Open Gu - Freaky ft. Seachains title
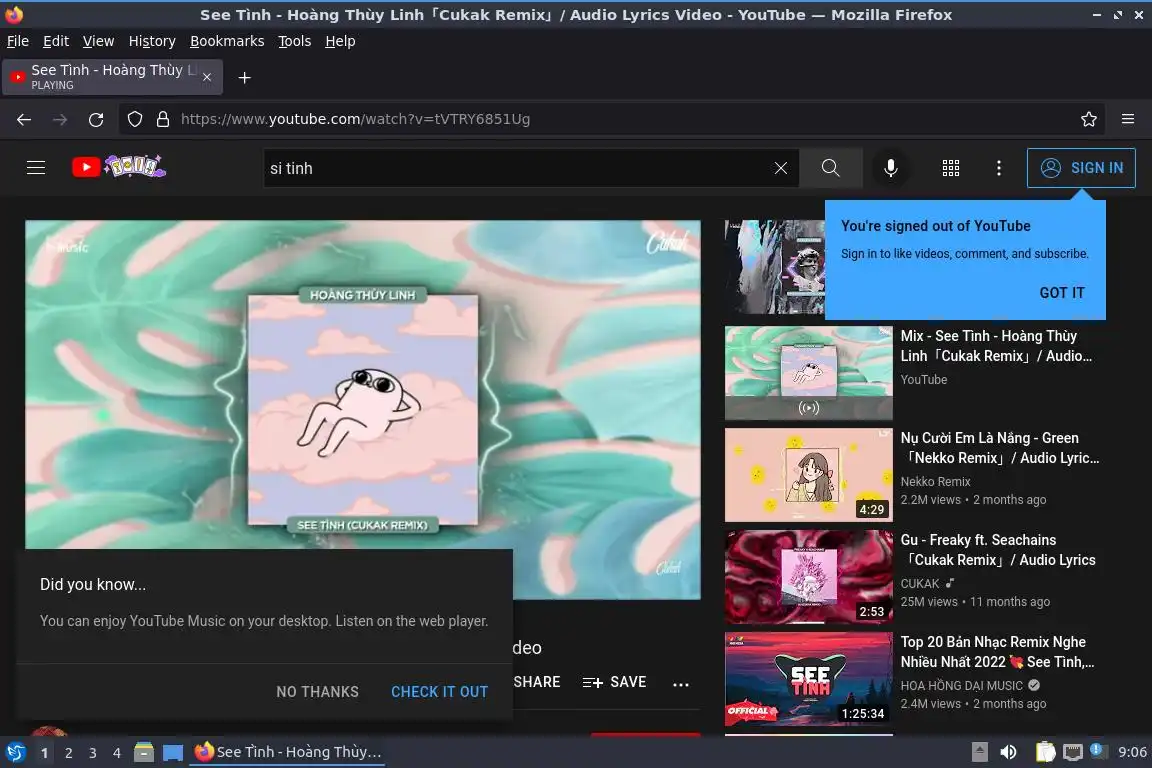This screenshot has width=1152, height=768. coord(998,550)
